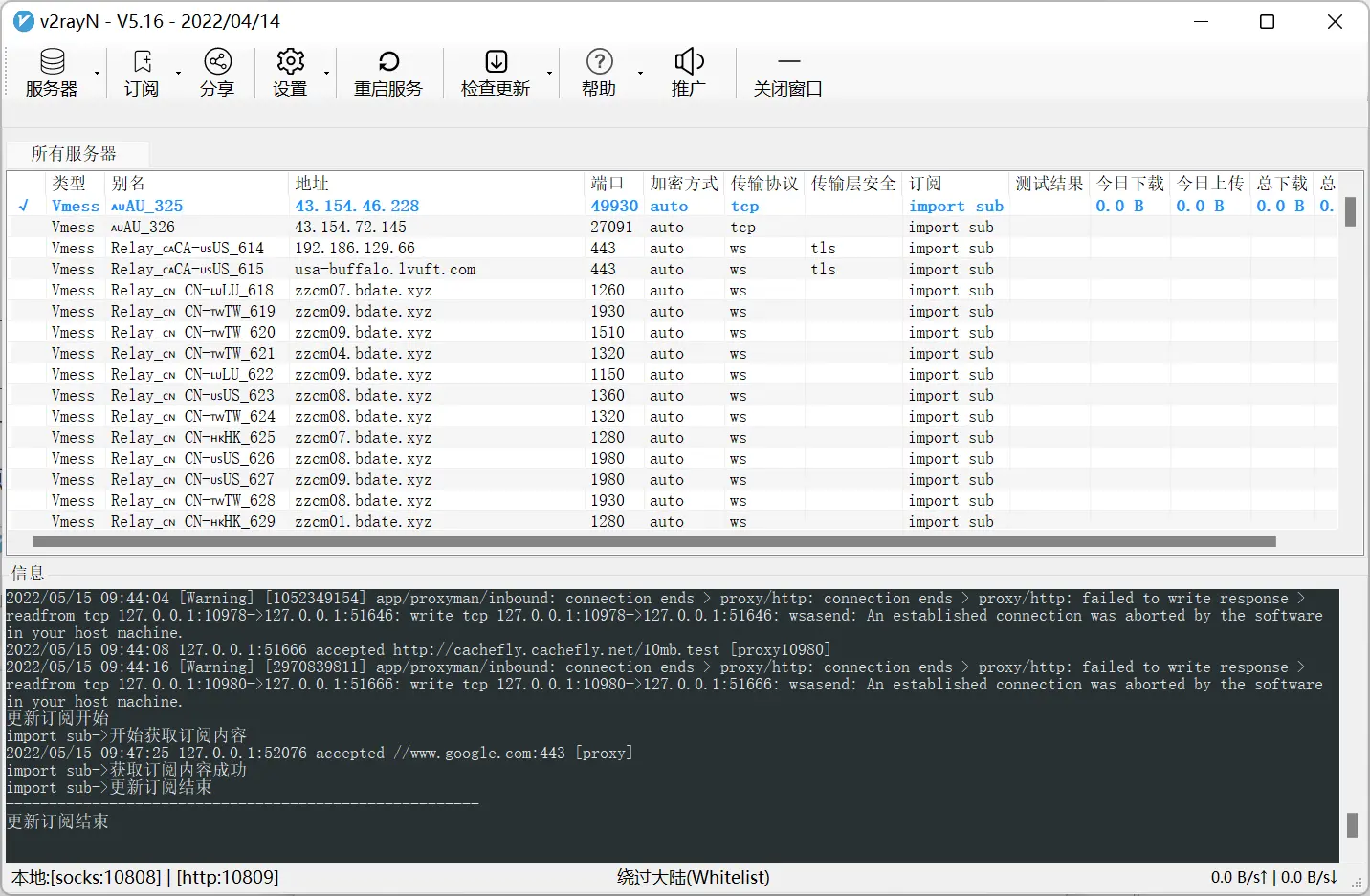Click the v2rayN app logo in title bar
This screenshot has width=1370, height=896.
(23, 21)
